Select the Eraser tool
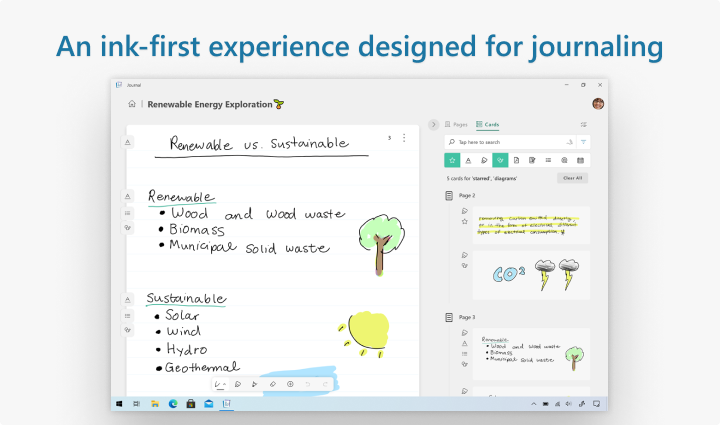 pos(273,384)
